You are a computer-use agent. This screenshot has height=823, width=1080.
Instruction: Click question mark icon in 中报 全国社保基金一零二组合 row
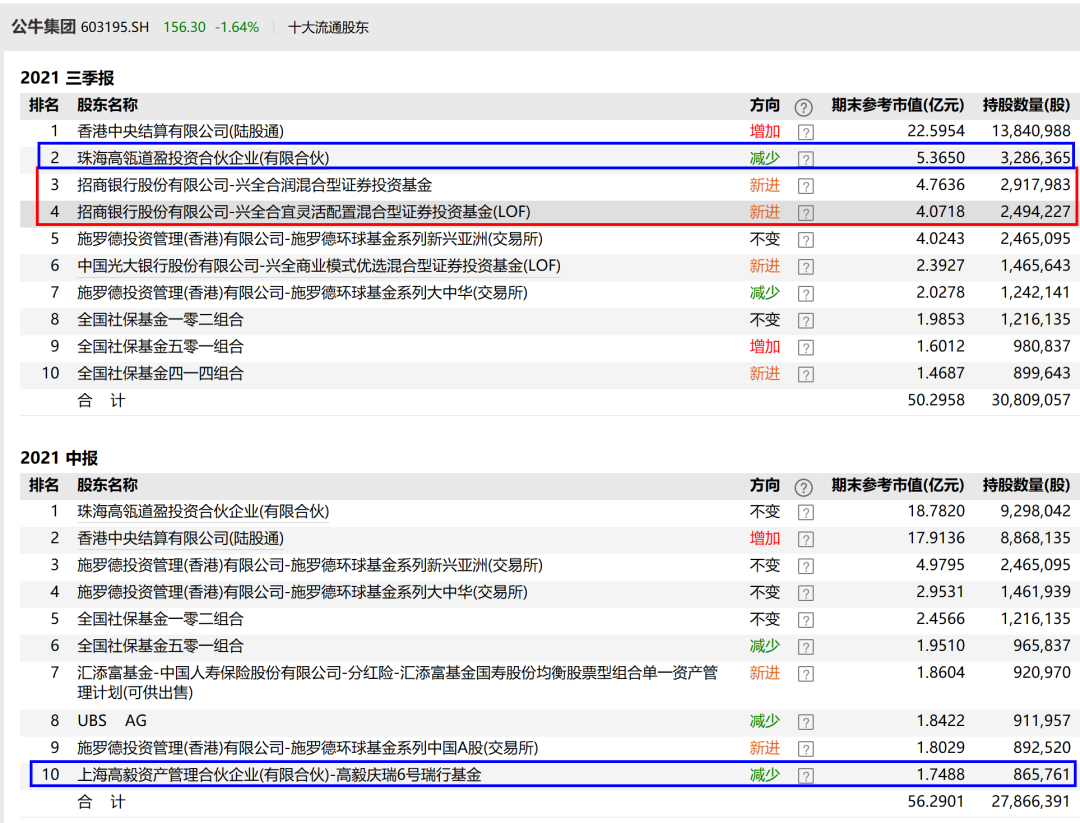tap(806, 620)
